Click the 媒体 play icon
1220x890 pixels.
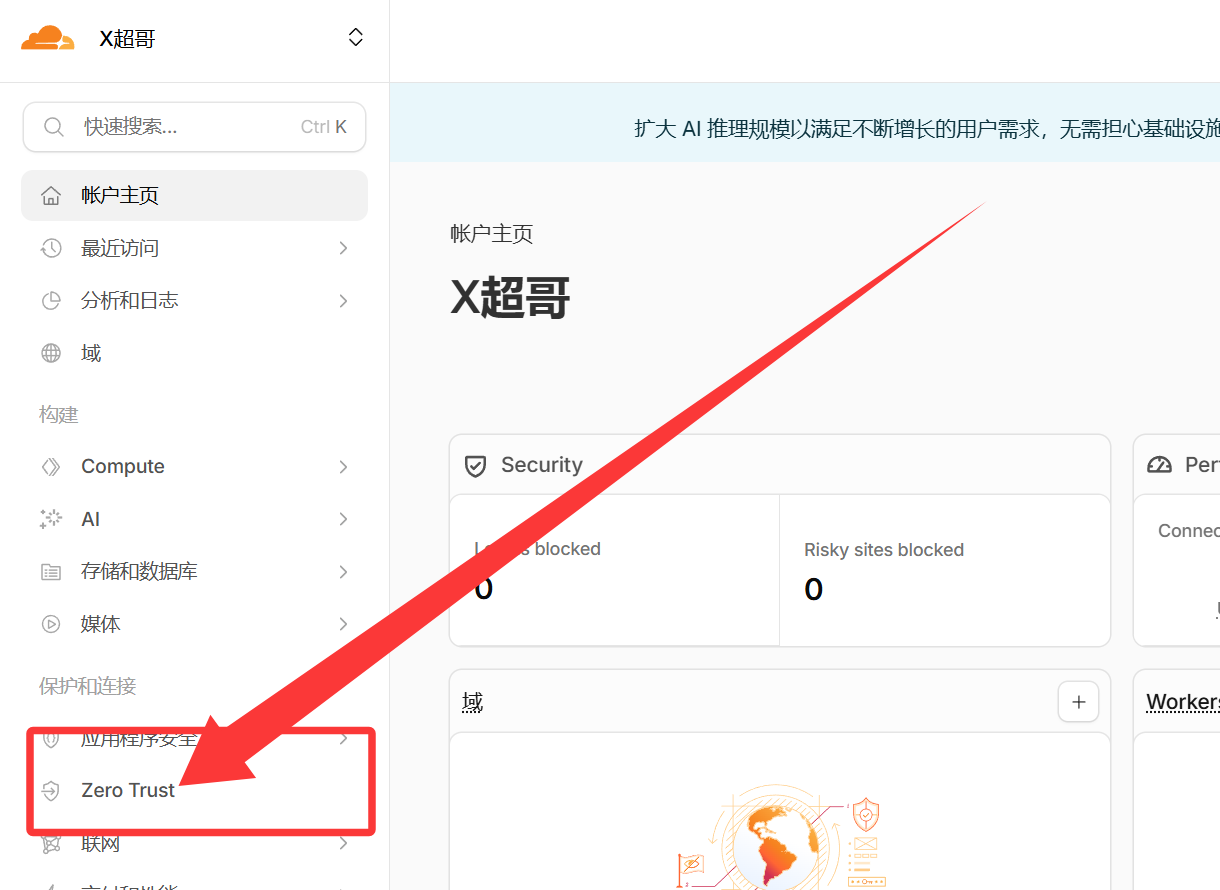51,624
